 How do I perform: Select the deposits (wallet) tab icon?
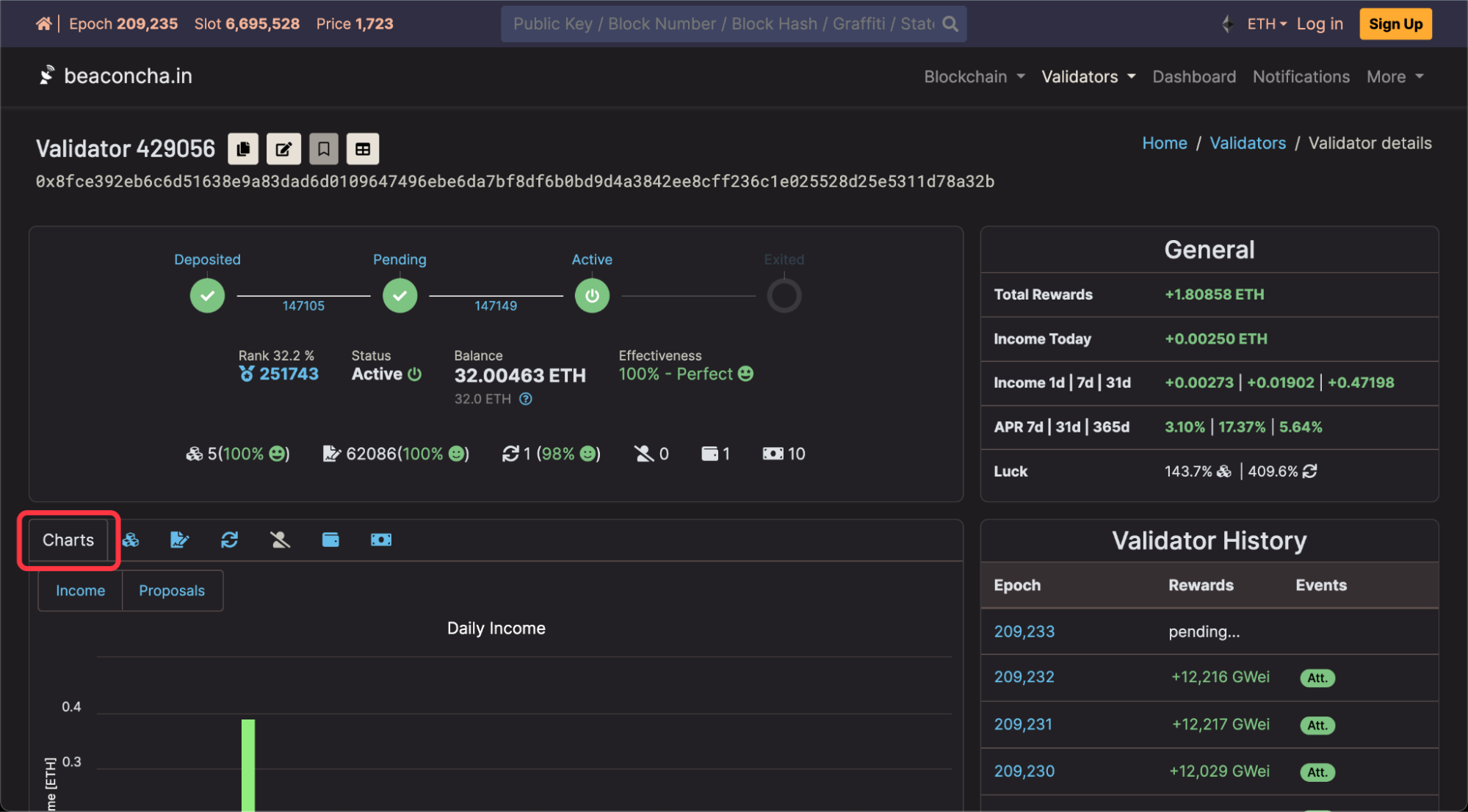coord(330,540)
